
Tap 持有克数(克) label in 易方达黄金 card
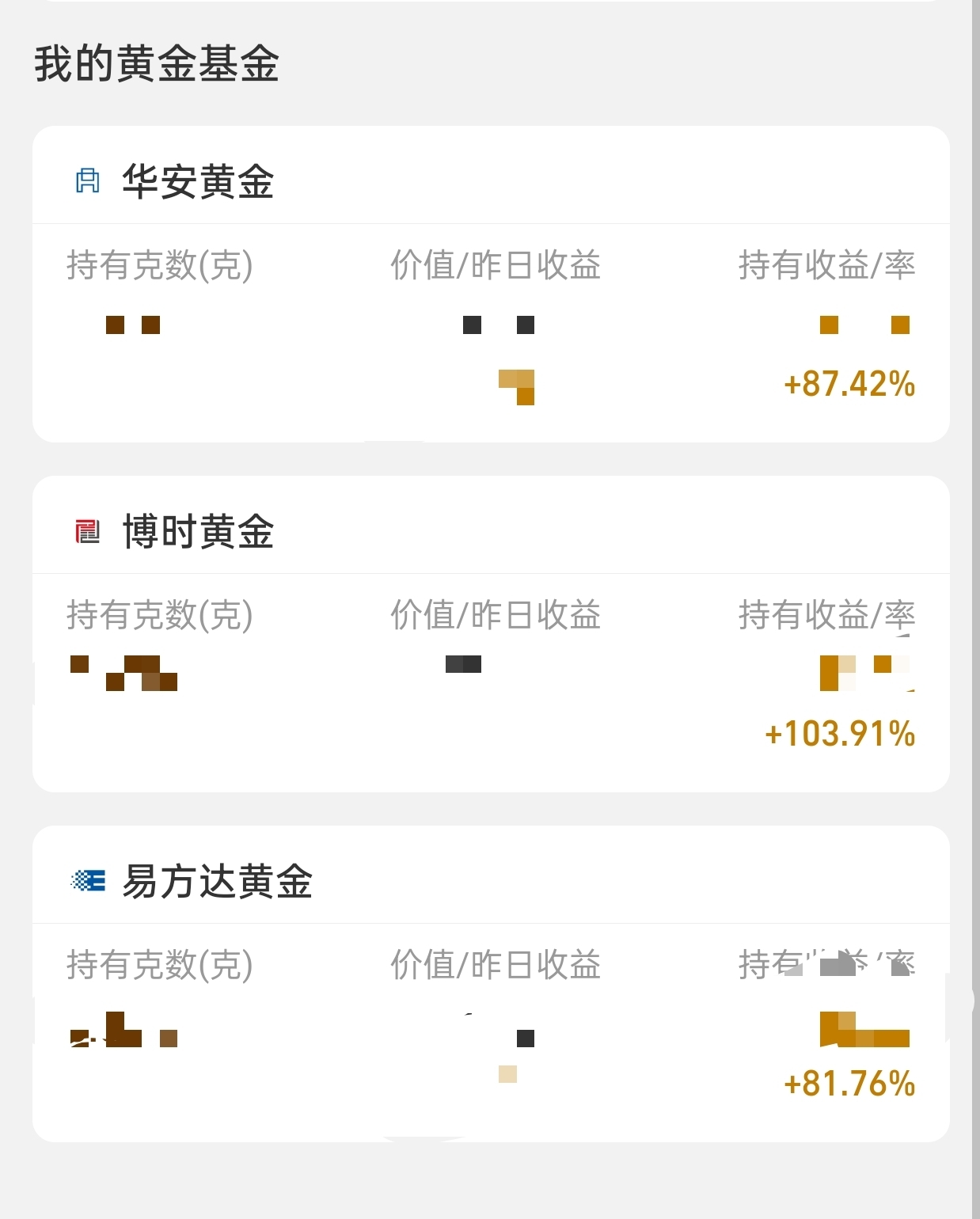[160, 965]
